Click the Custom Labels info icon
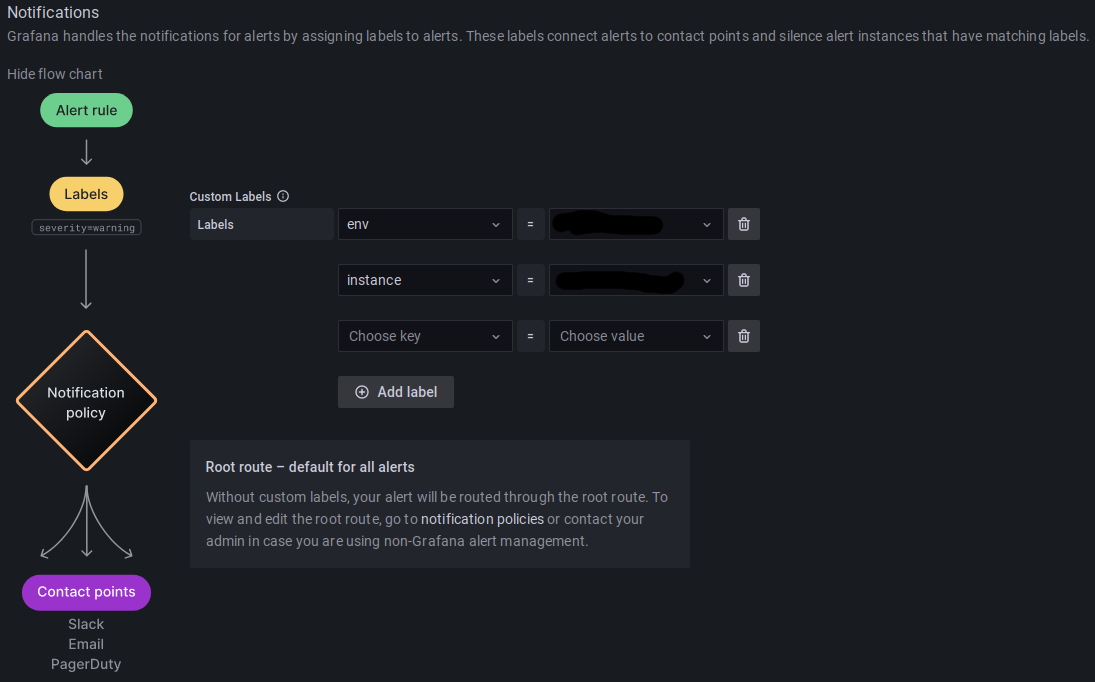Screen dimensions: 1095x682 tap(283, 196)
